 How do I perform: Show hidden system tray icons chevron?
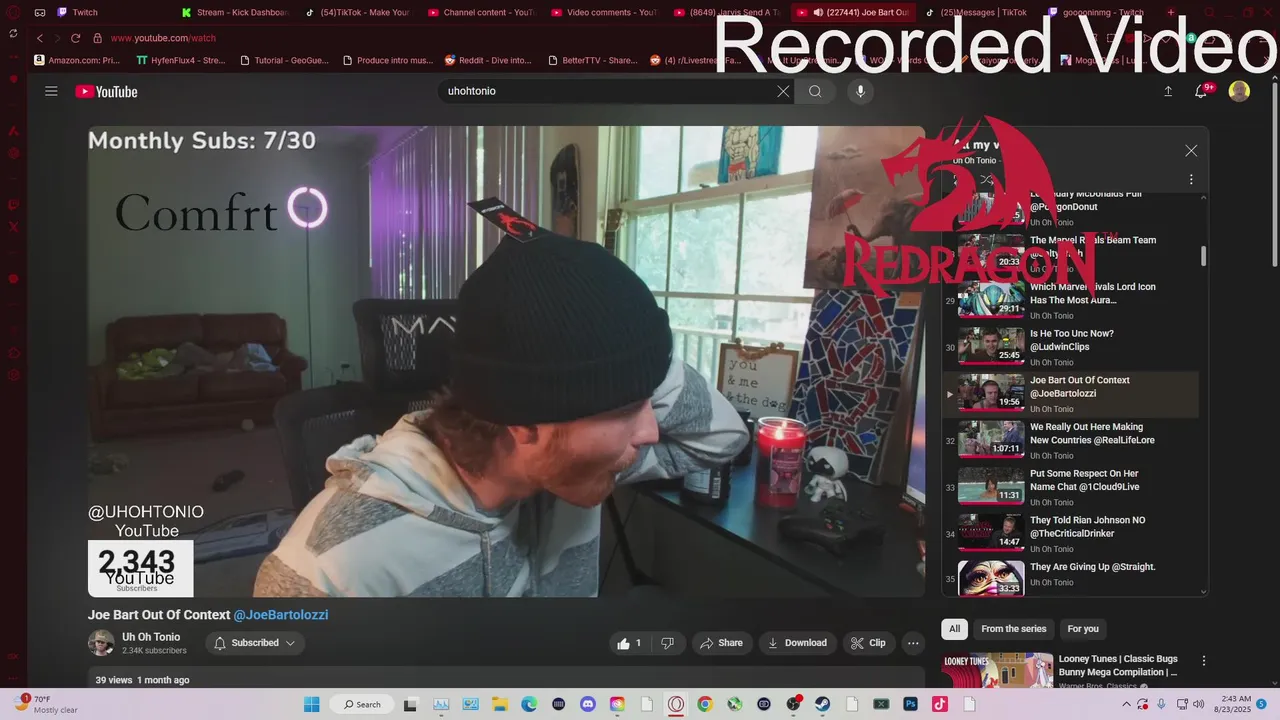tap(1129, 704)
